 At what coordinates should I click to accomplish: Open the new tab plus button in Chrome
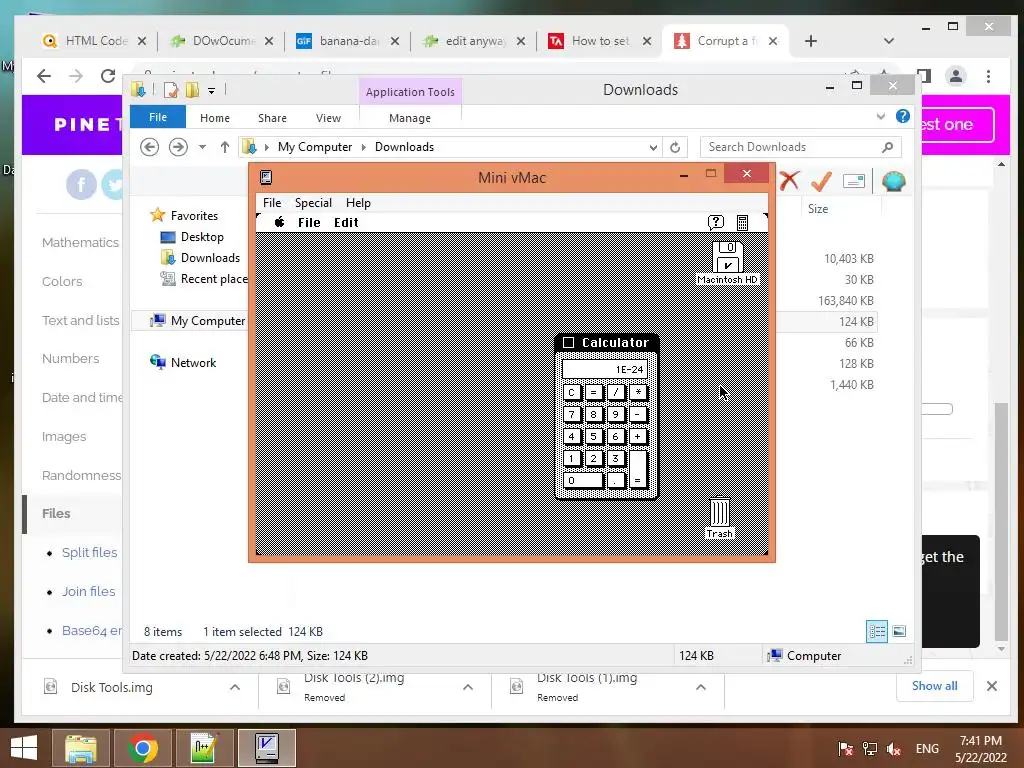[810, 41]
